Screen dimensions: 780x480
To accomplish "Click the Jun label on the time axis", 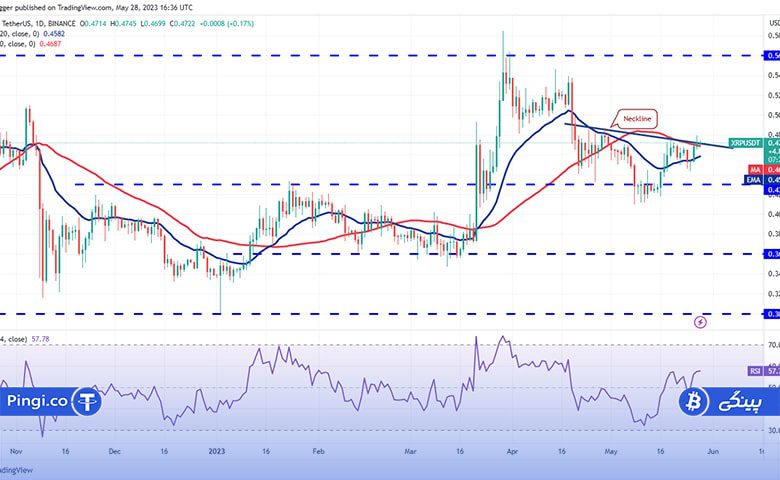I will coord(713,451).
